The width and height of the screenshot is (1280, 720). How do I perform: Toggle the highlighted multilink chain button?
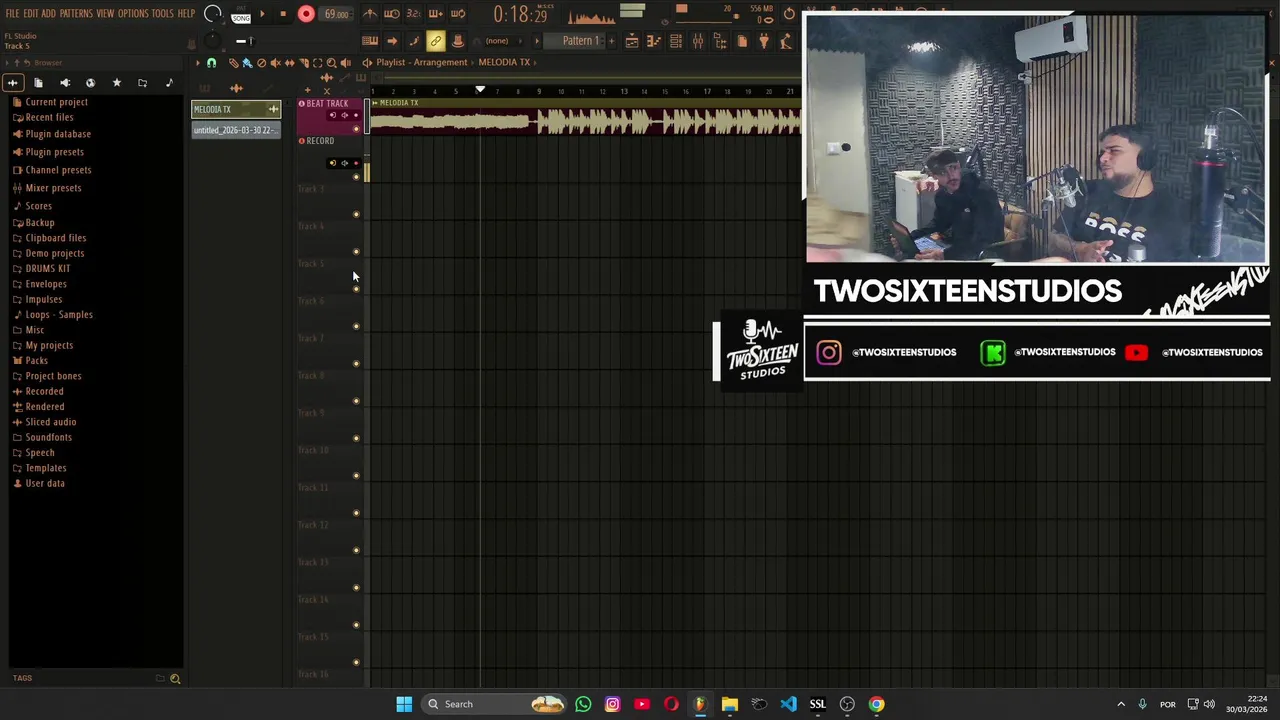point(436,41)
